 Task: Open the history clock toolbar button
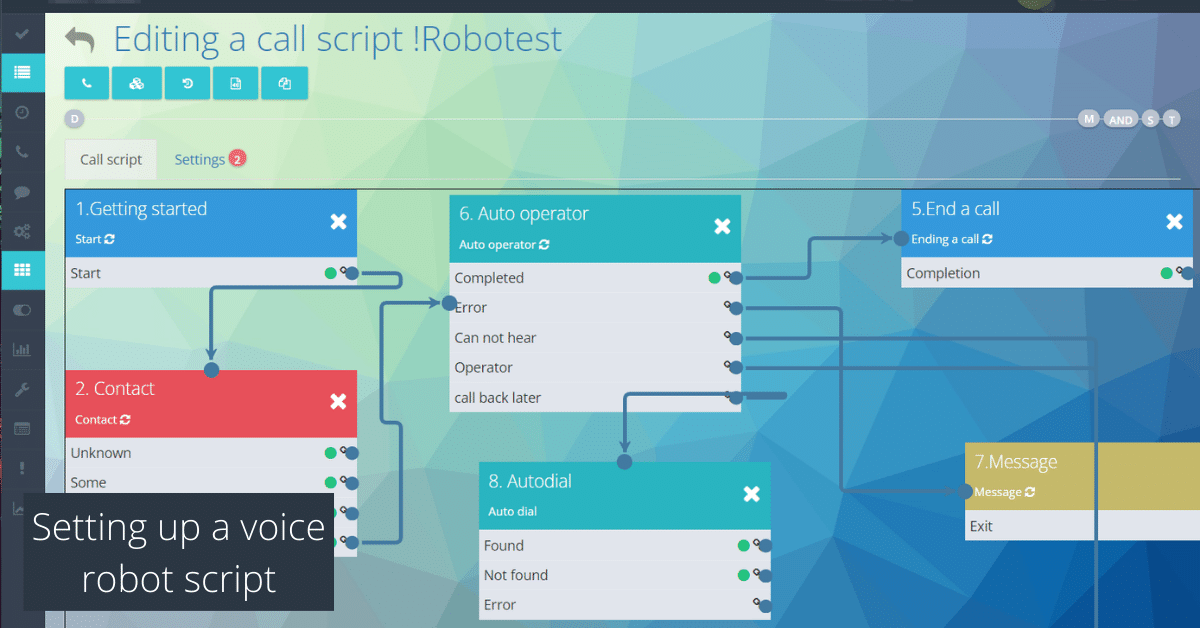pos(187,84)
